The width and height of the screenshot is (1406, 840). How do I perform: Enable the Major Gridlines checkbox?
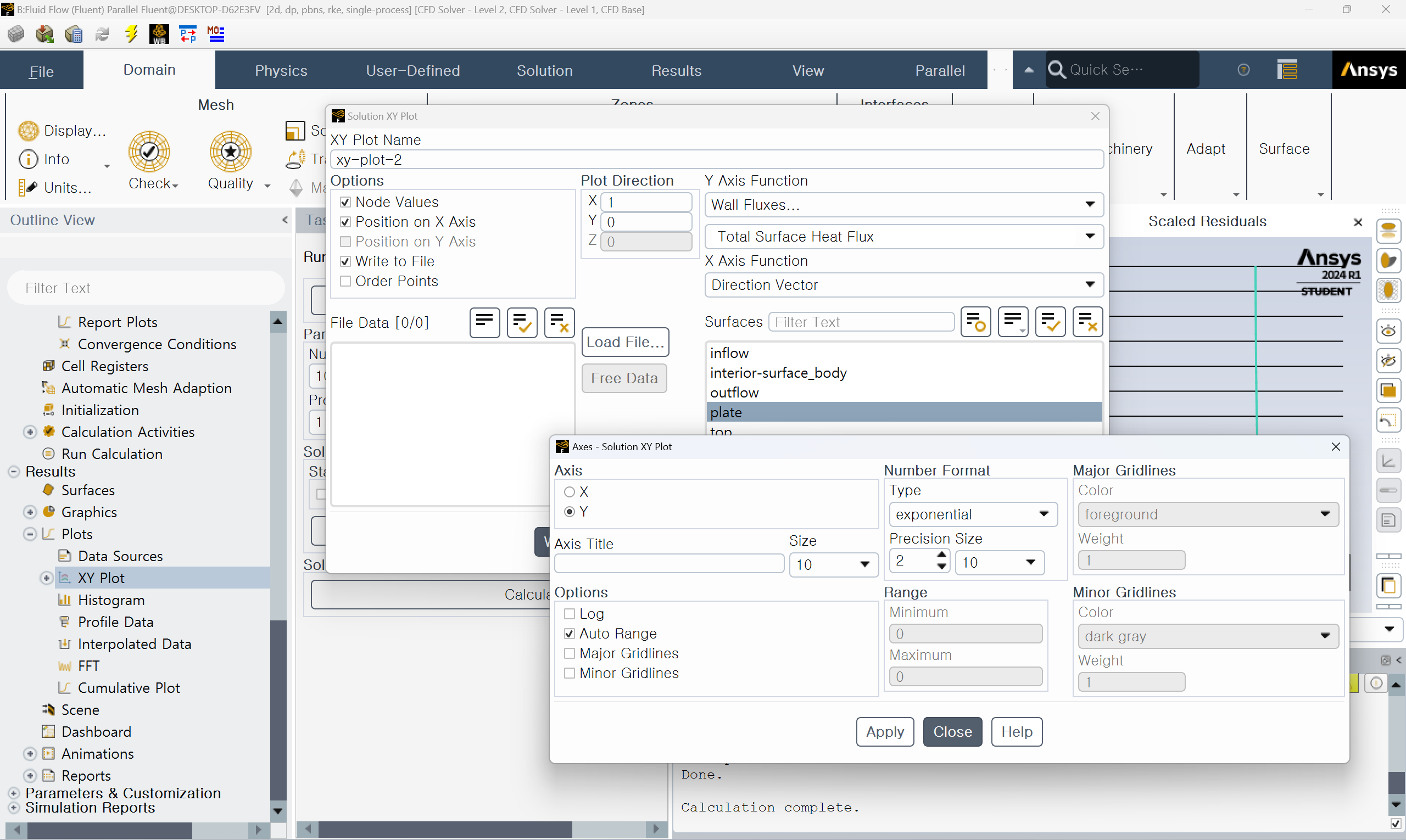[x=570, y=654]
